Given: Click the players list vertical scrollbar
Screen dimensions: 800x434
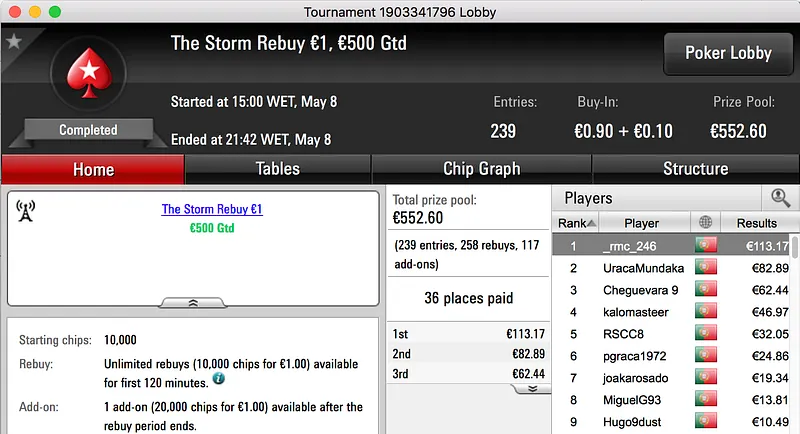Looking at the screenshot, I should 795,330.
